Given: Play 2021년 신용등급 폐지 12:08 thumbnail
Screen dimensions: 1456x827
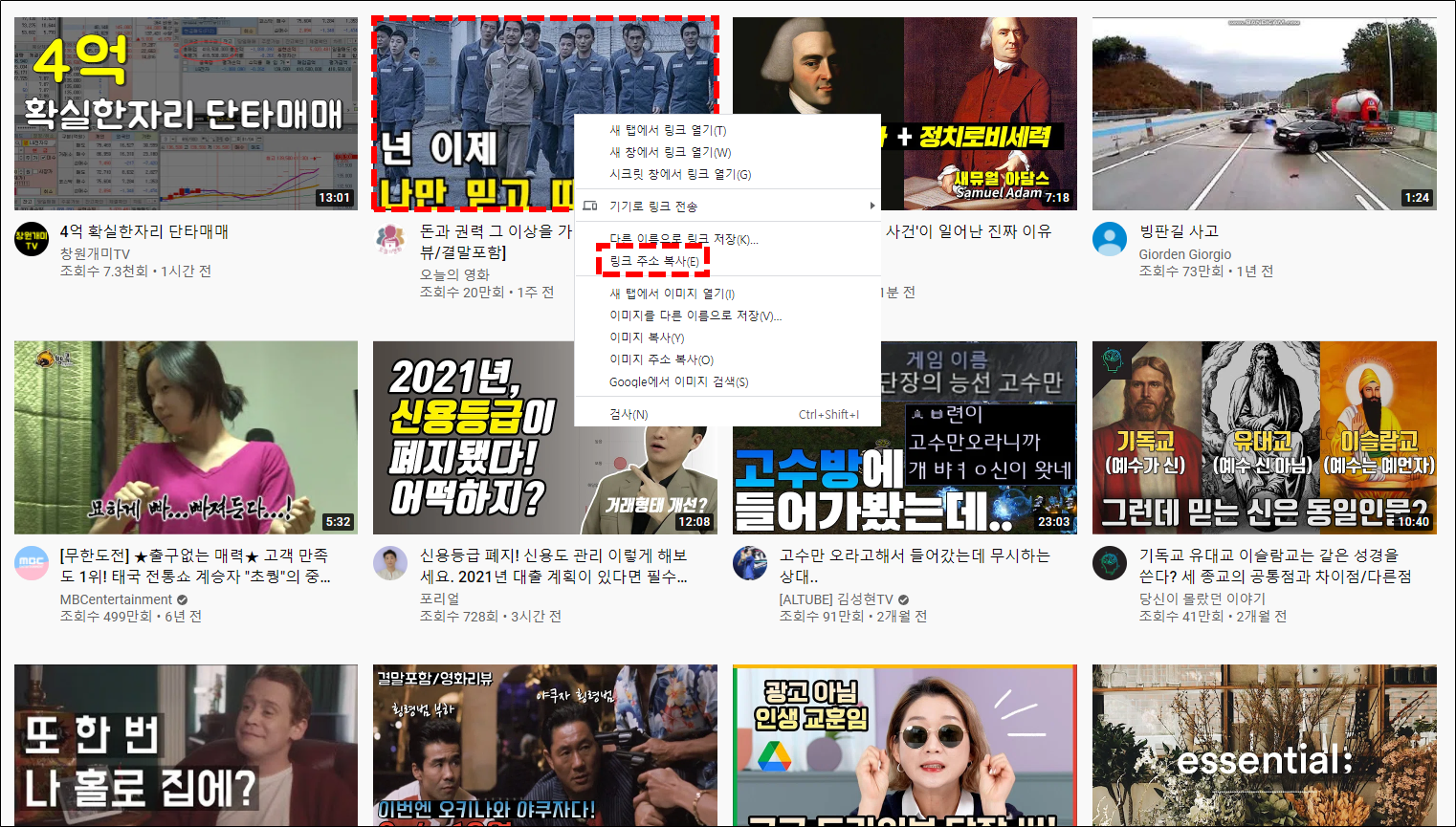Looking at the screenshot, I should pyautogui.click(x=545, y=437).
